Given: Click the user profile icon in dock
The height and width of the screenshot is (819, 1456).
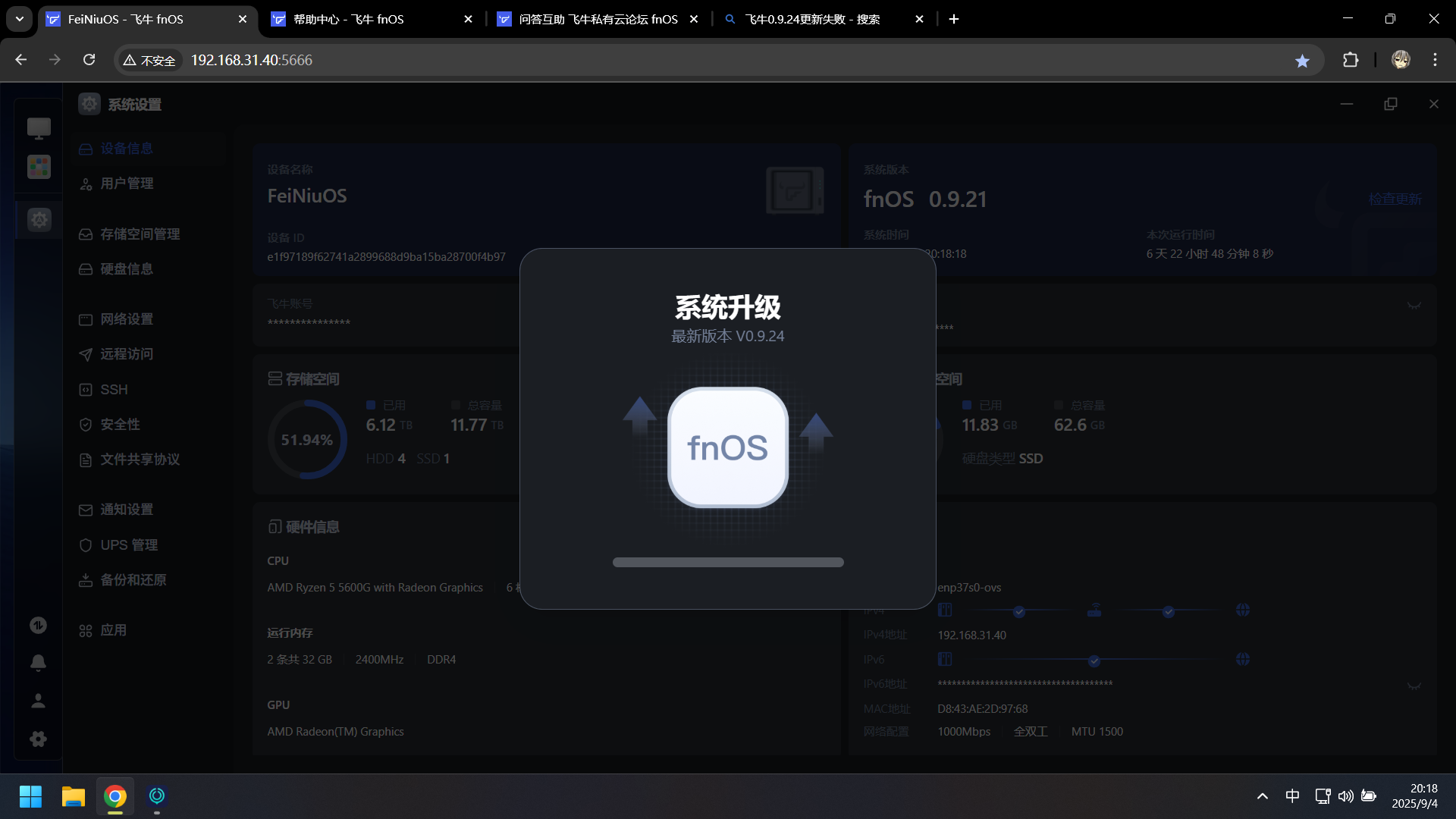Looking at the screenshot, I should 39,701.
